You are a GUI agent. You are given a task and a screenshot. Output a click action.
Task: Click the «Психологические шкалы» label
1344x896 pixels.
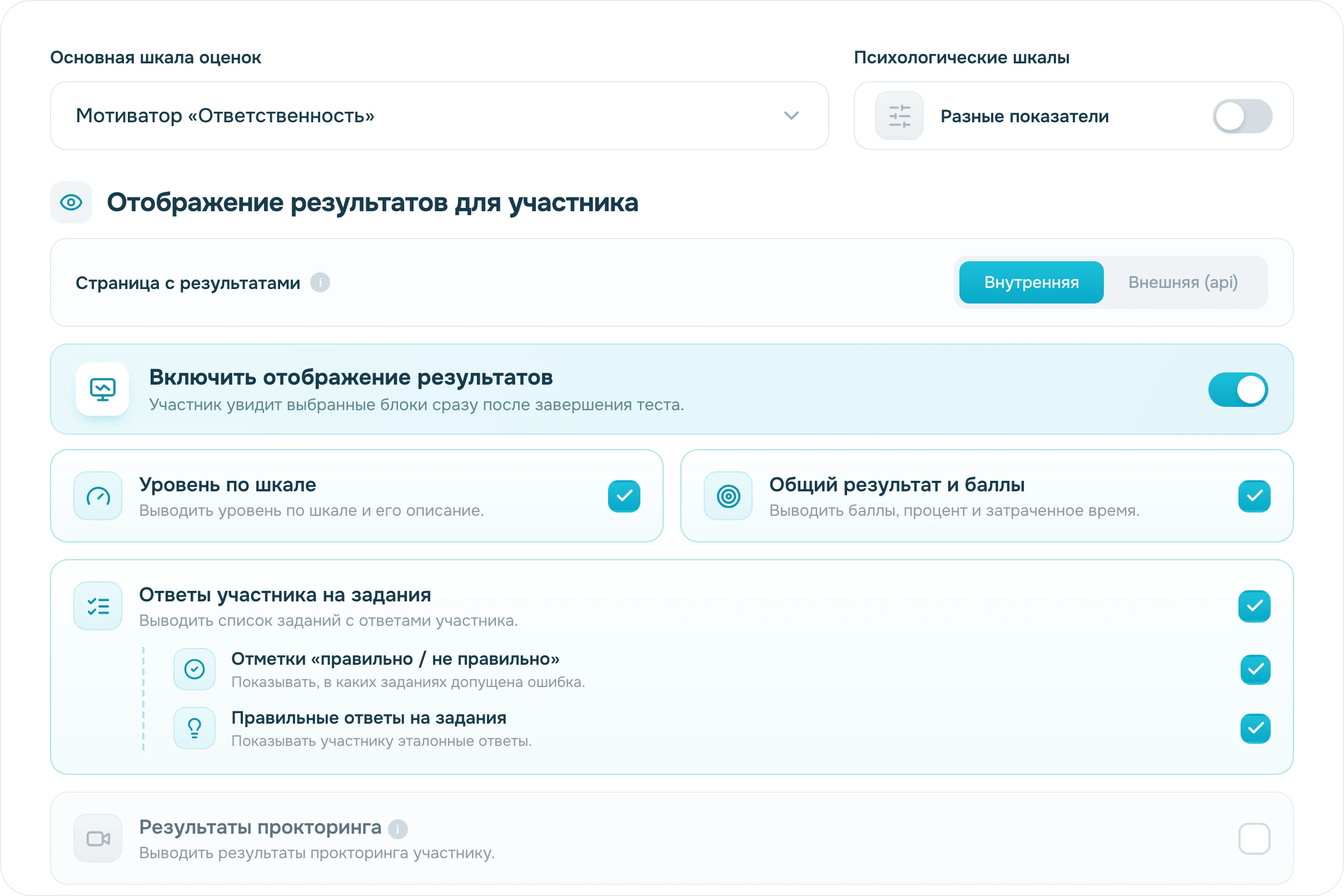[962, 58]
